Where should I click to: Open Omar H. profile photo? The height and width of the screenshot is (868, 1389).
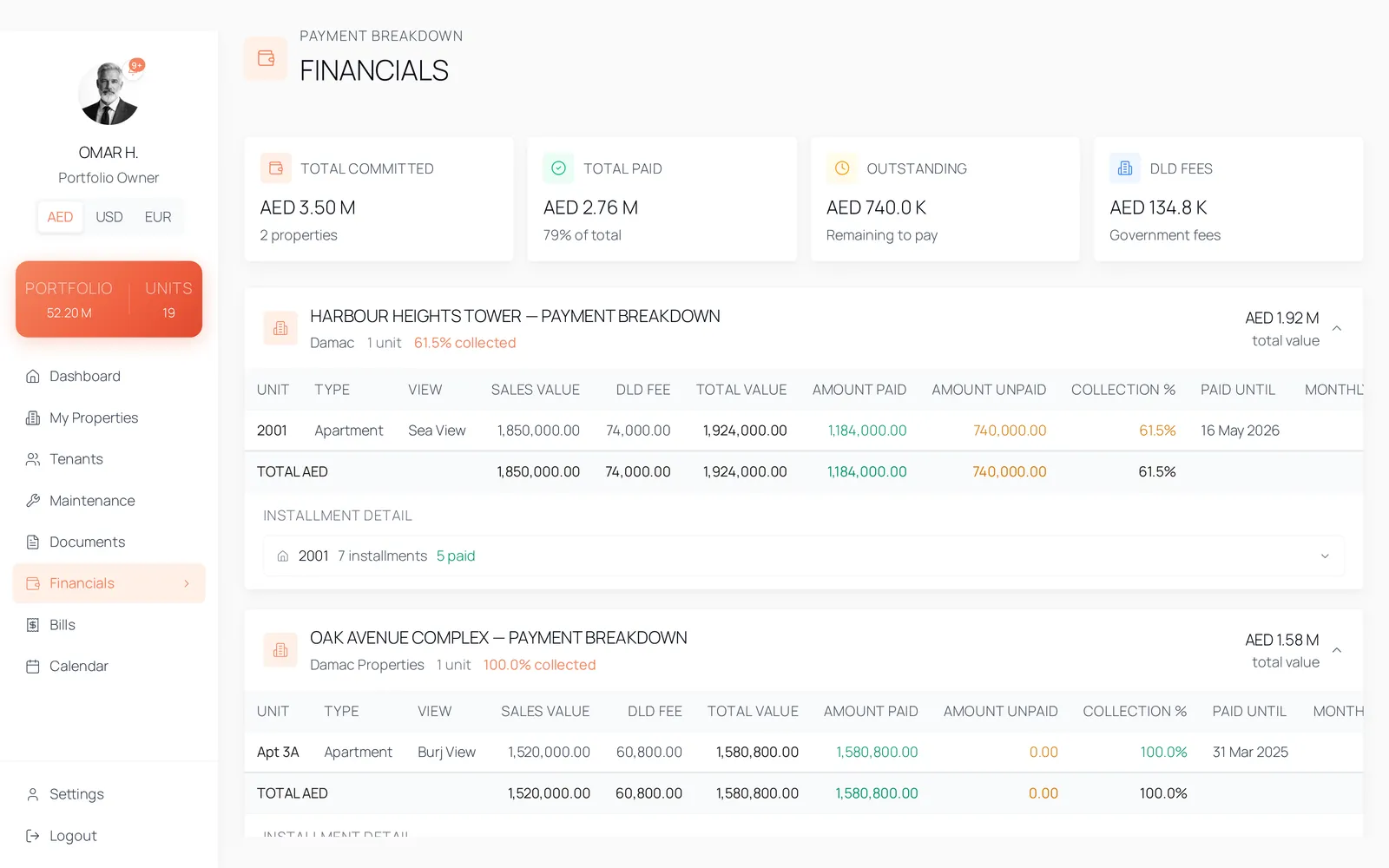(x=109, y=93)
